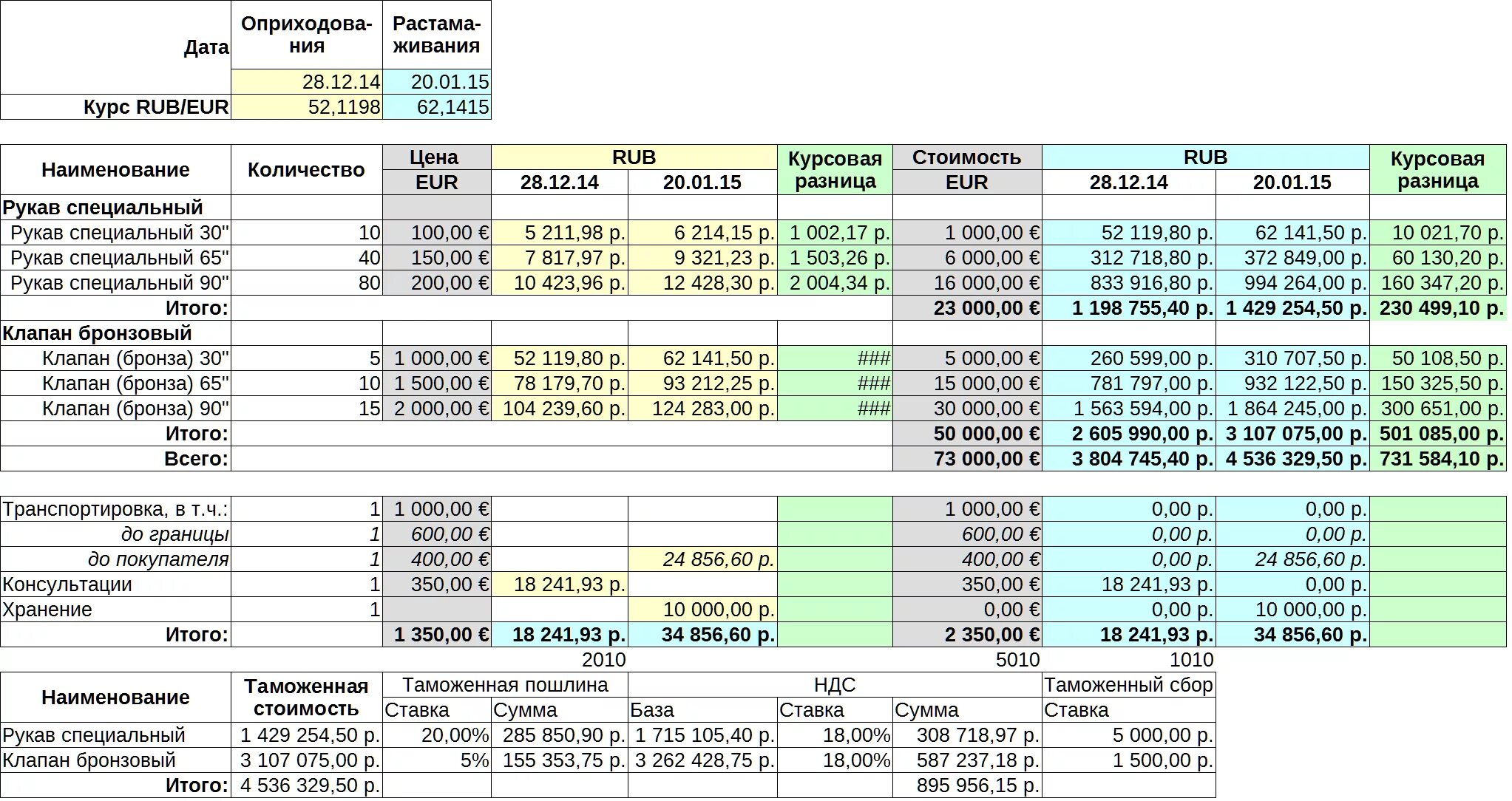Screen dimensions: 1512x801
Task: Select duty rate cell 5%
Action: (437, 760)
